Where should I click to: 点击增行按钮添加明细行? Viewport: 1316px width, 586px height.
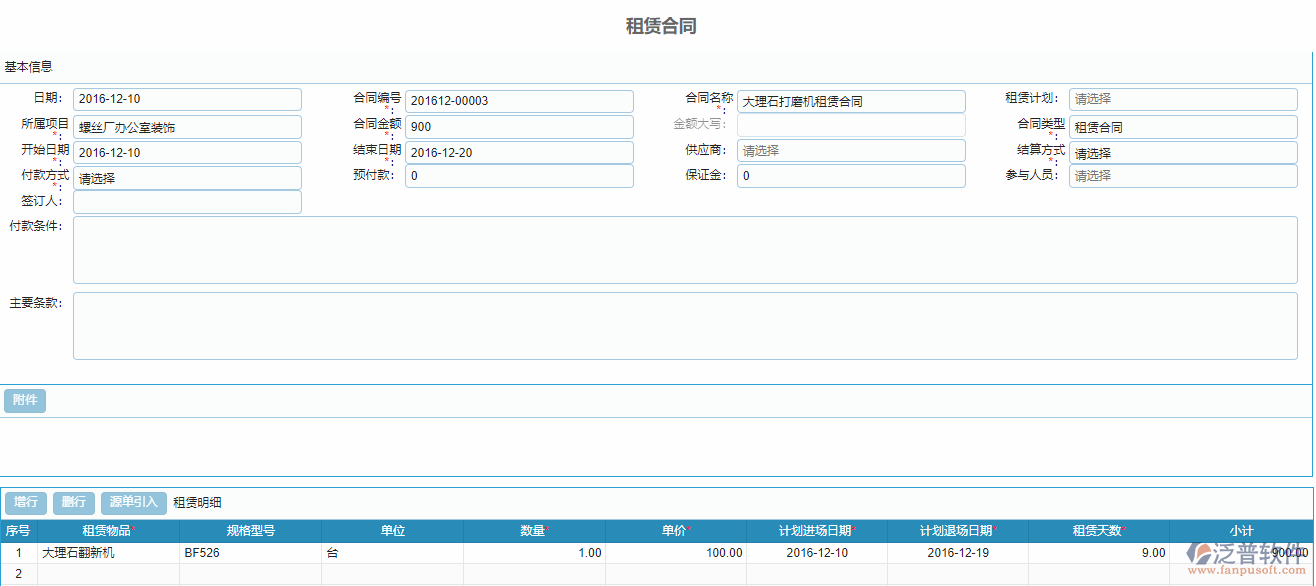25,502
